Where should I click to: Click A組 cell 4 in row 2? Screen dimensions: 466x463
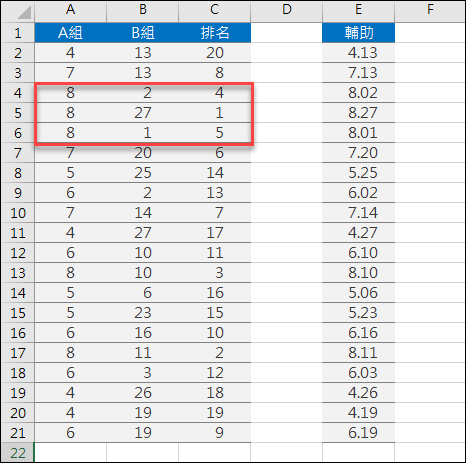coord(70,53)
